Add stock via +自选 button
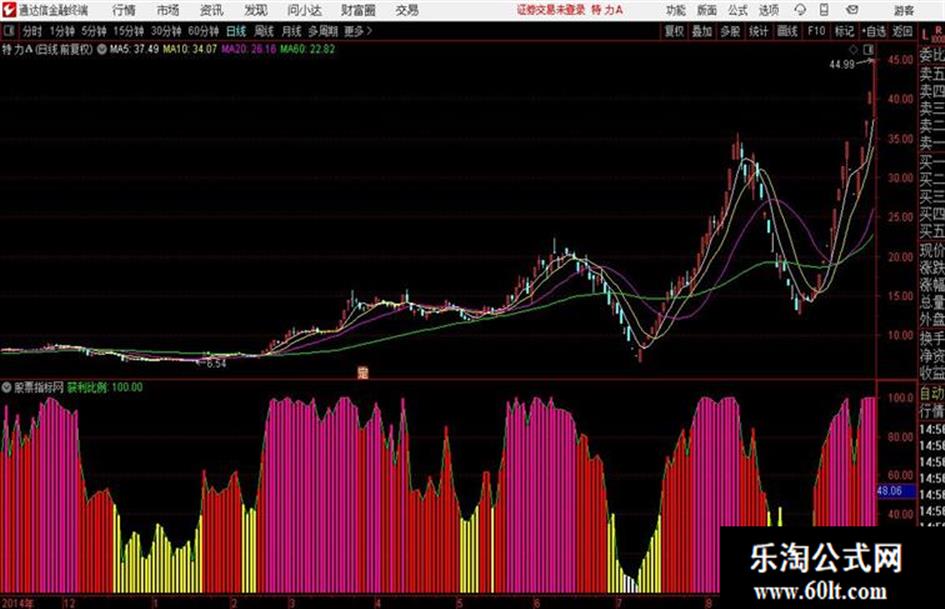This screenshot has width=945, height=609. pyautogui.click(x=873, y=31)
